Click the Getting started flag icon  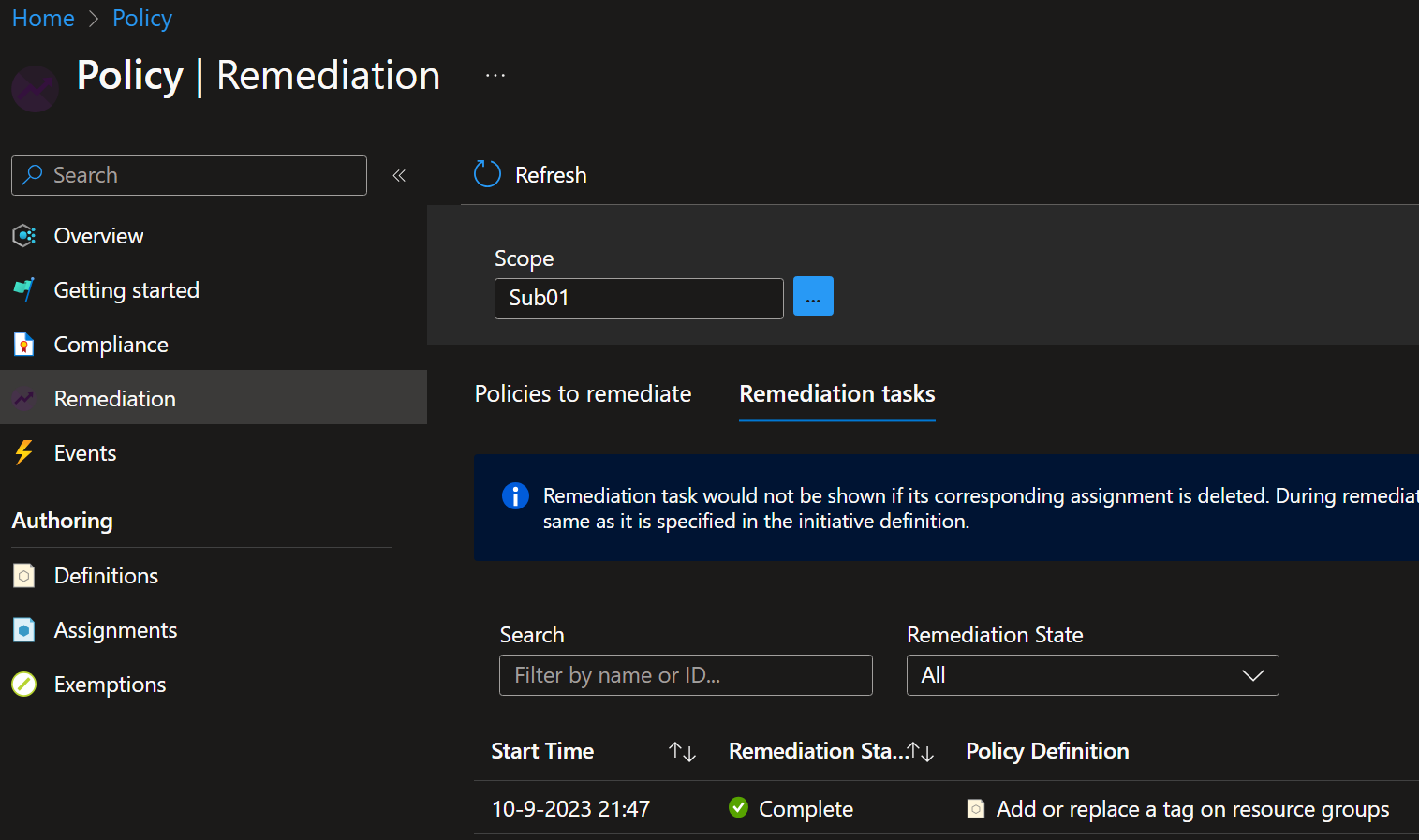[x=24, y=290]
